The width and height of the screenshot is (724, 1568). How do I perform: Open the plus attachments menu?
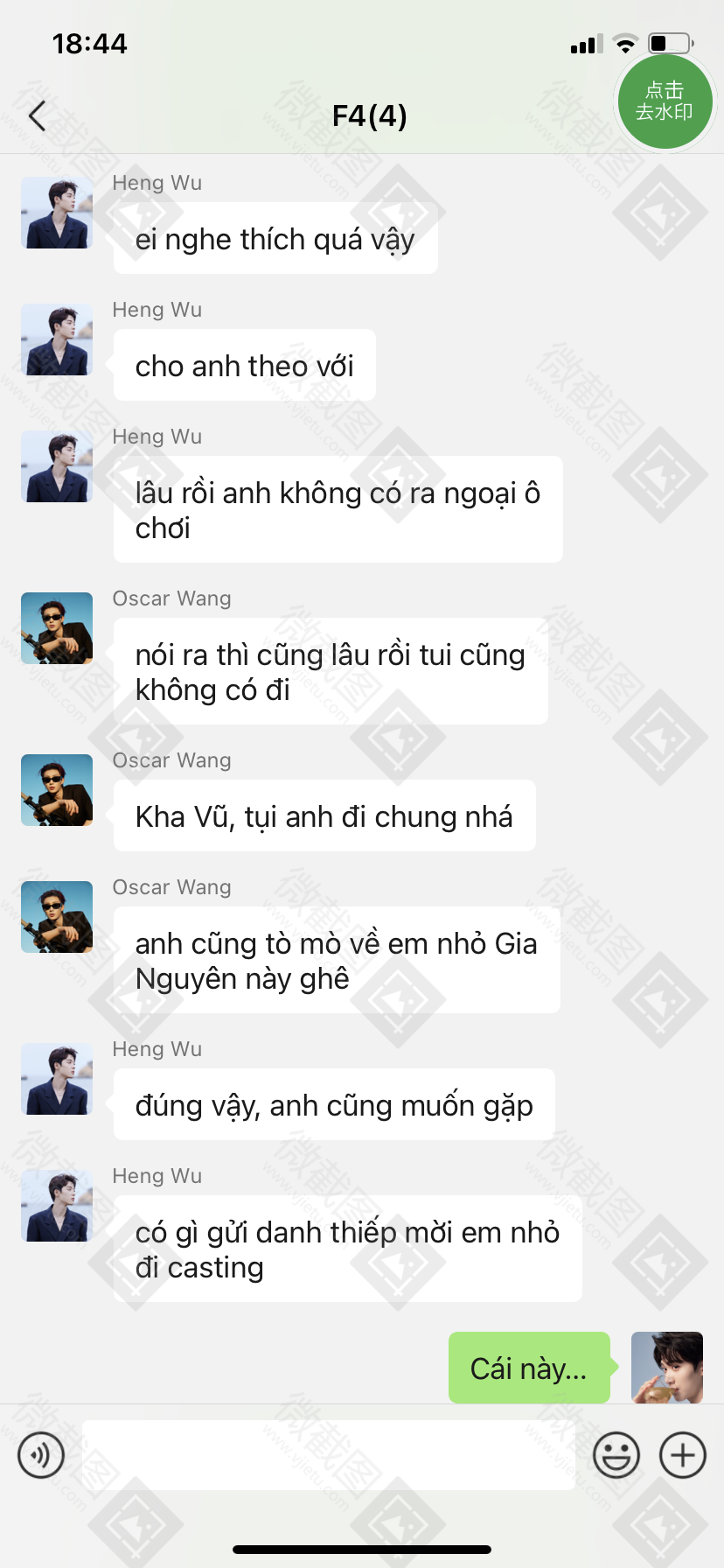coord(683,1455)
